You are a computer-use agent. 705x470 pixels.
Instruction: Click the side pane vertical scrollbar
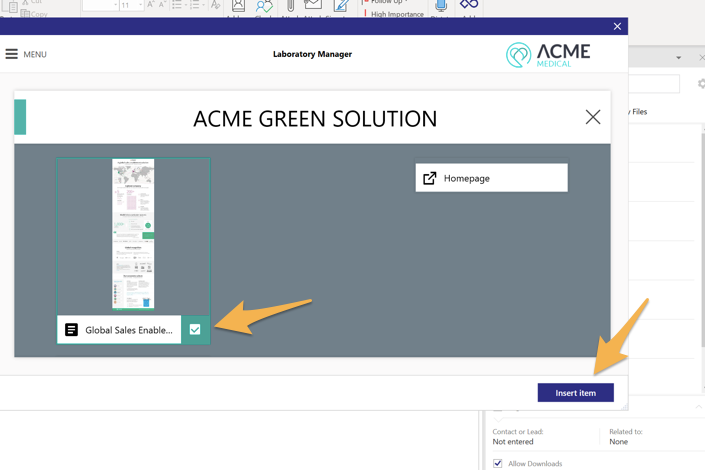click(x=702, y=238)
